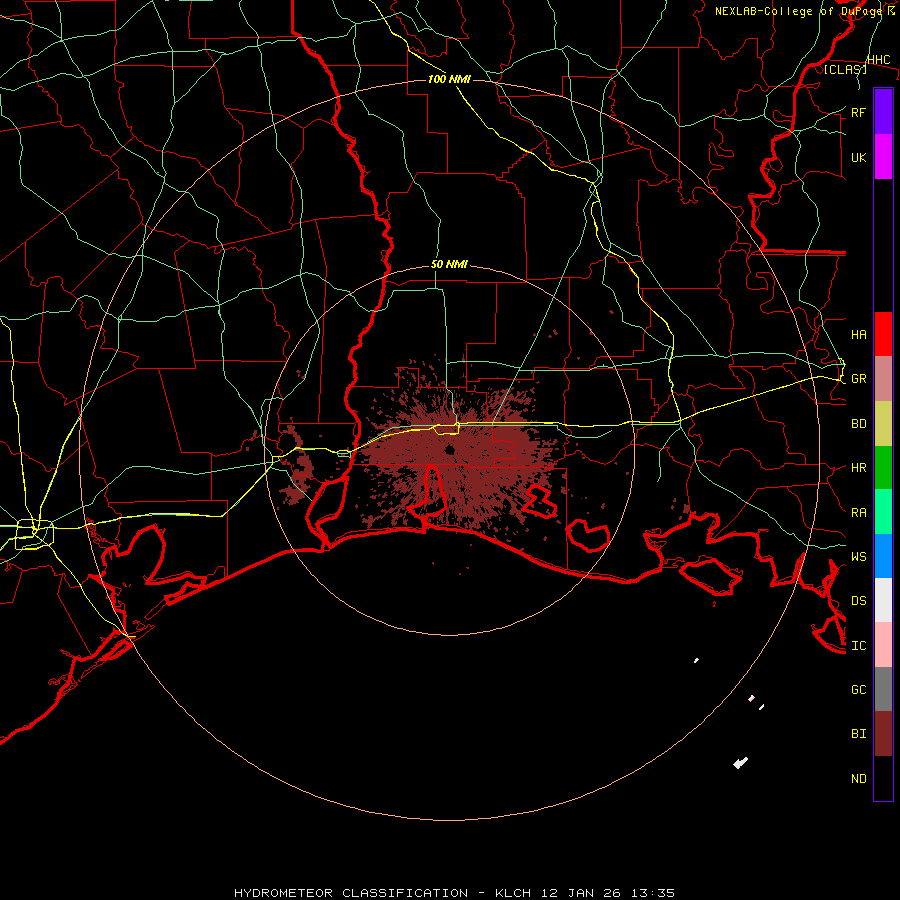Click the WS blue legend swatch
The width and height of the screenshot is (900, 900).
pyautogui.click(x=883, y=556)
